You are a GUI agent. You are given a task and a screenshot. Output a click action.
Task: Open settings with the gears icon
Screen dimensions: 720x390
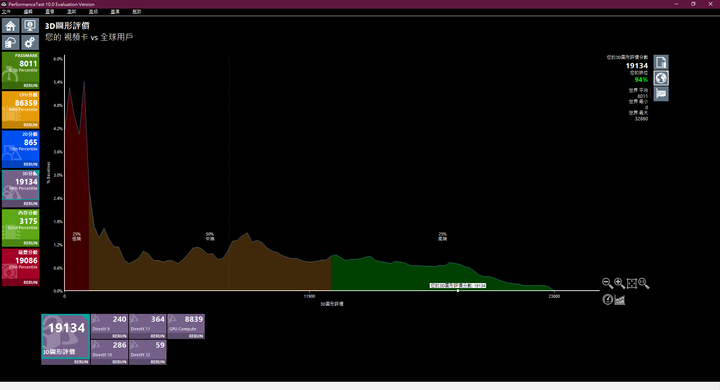tap(30, 43)
